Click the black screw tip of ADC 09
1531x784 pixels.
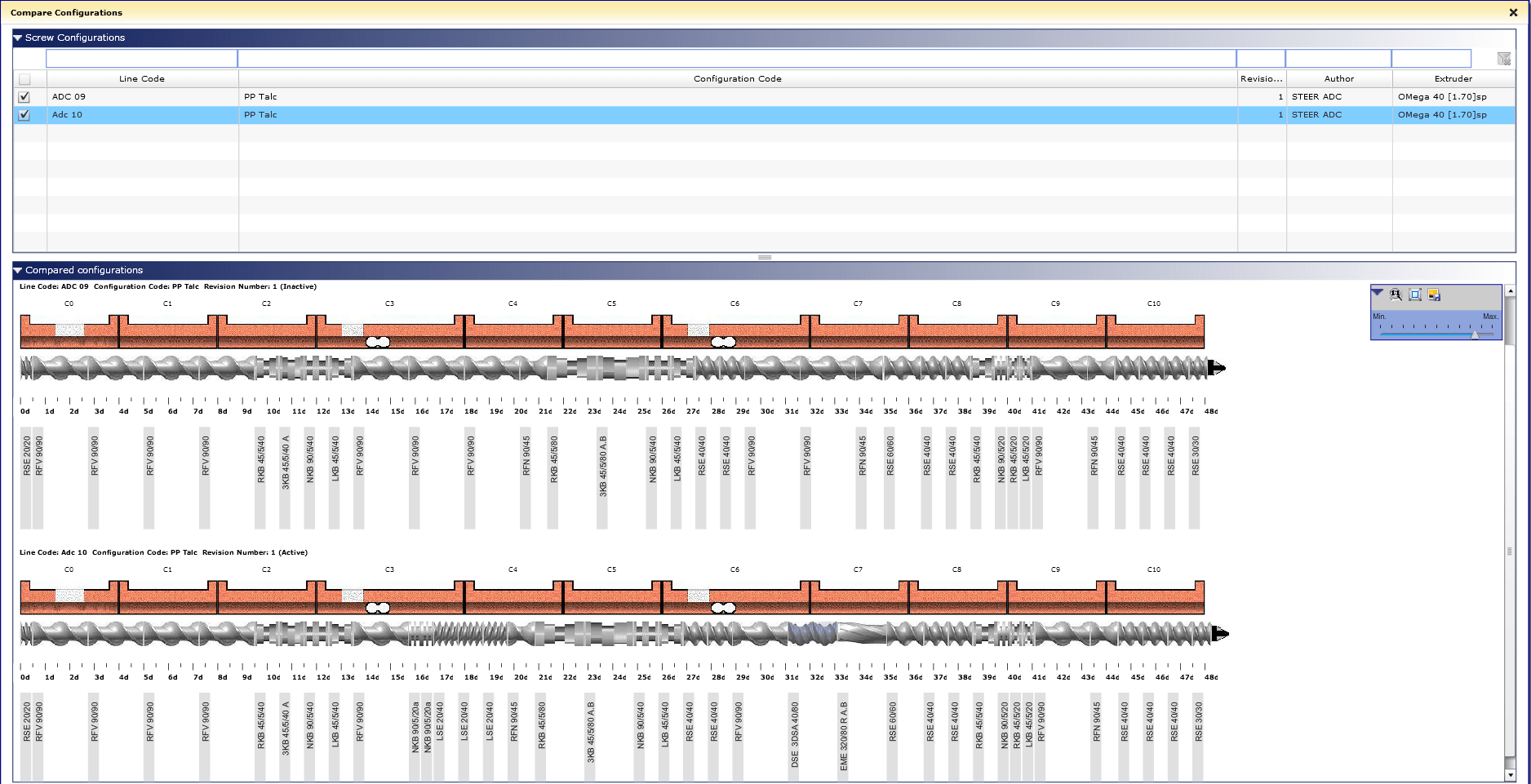pos(1217,368)
